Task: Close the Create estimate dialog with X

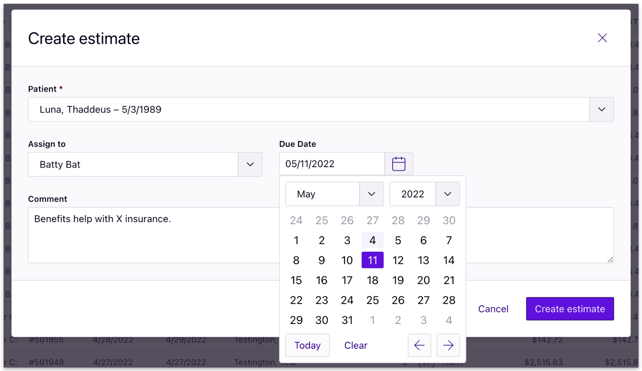Action: [602, 38]
